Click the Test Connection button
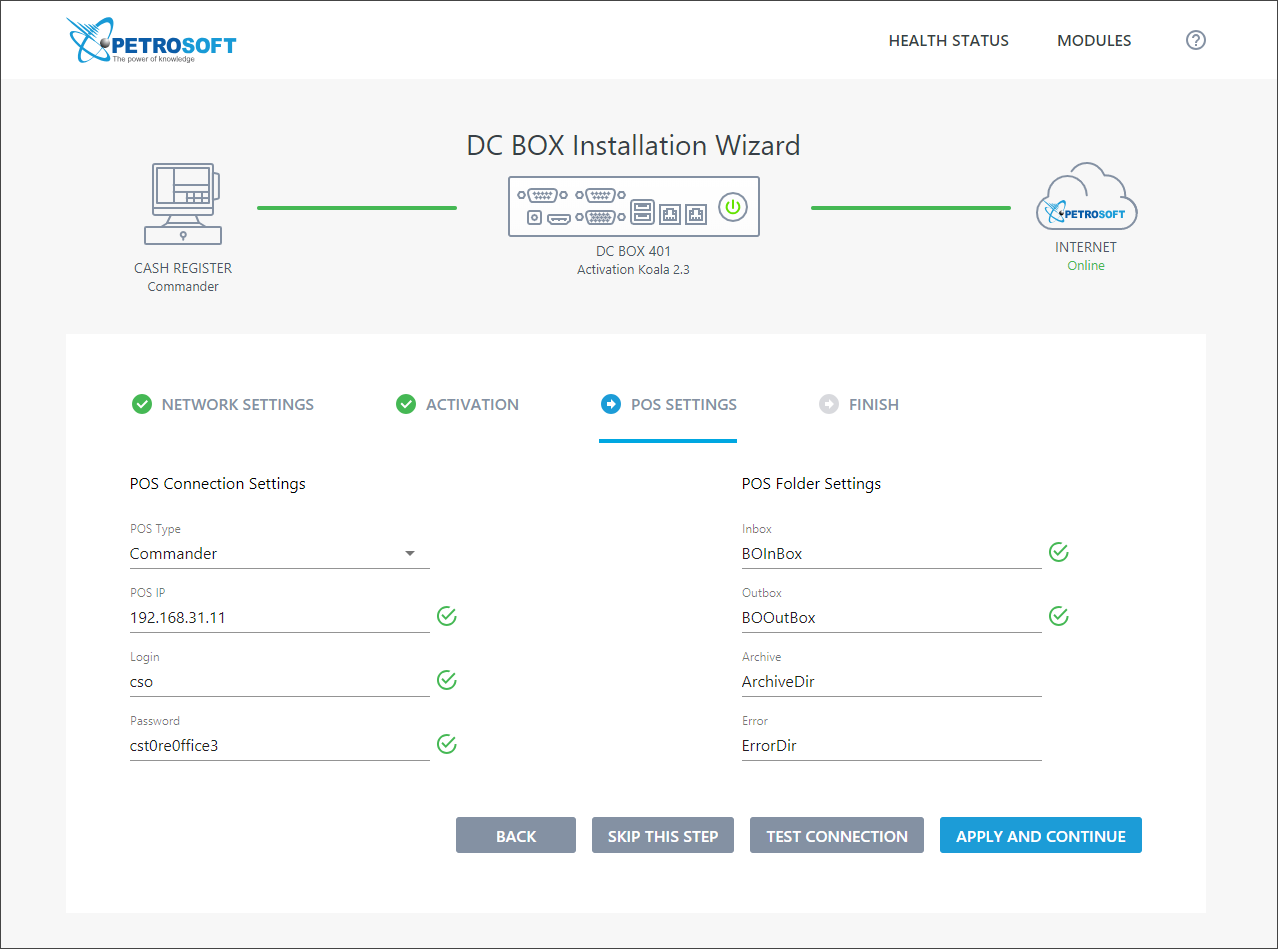The width and height of the screenshot is (1278, 949). tap(837, 836)
